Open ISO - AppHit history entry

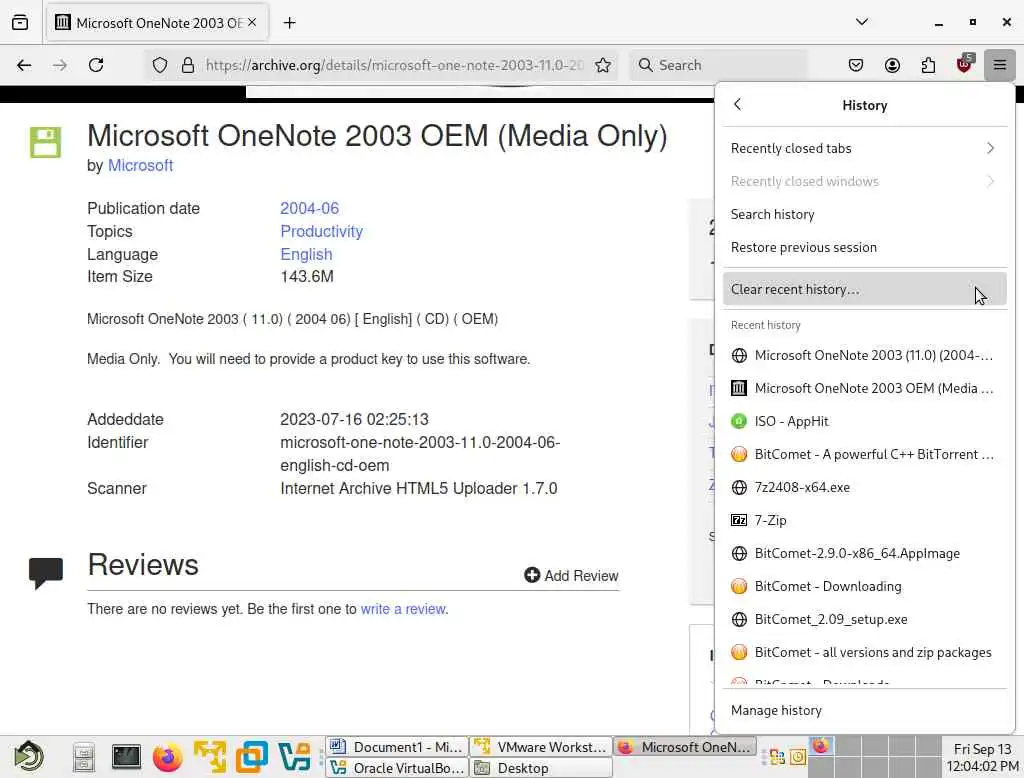(865, 421)
